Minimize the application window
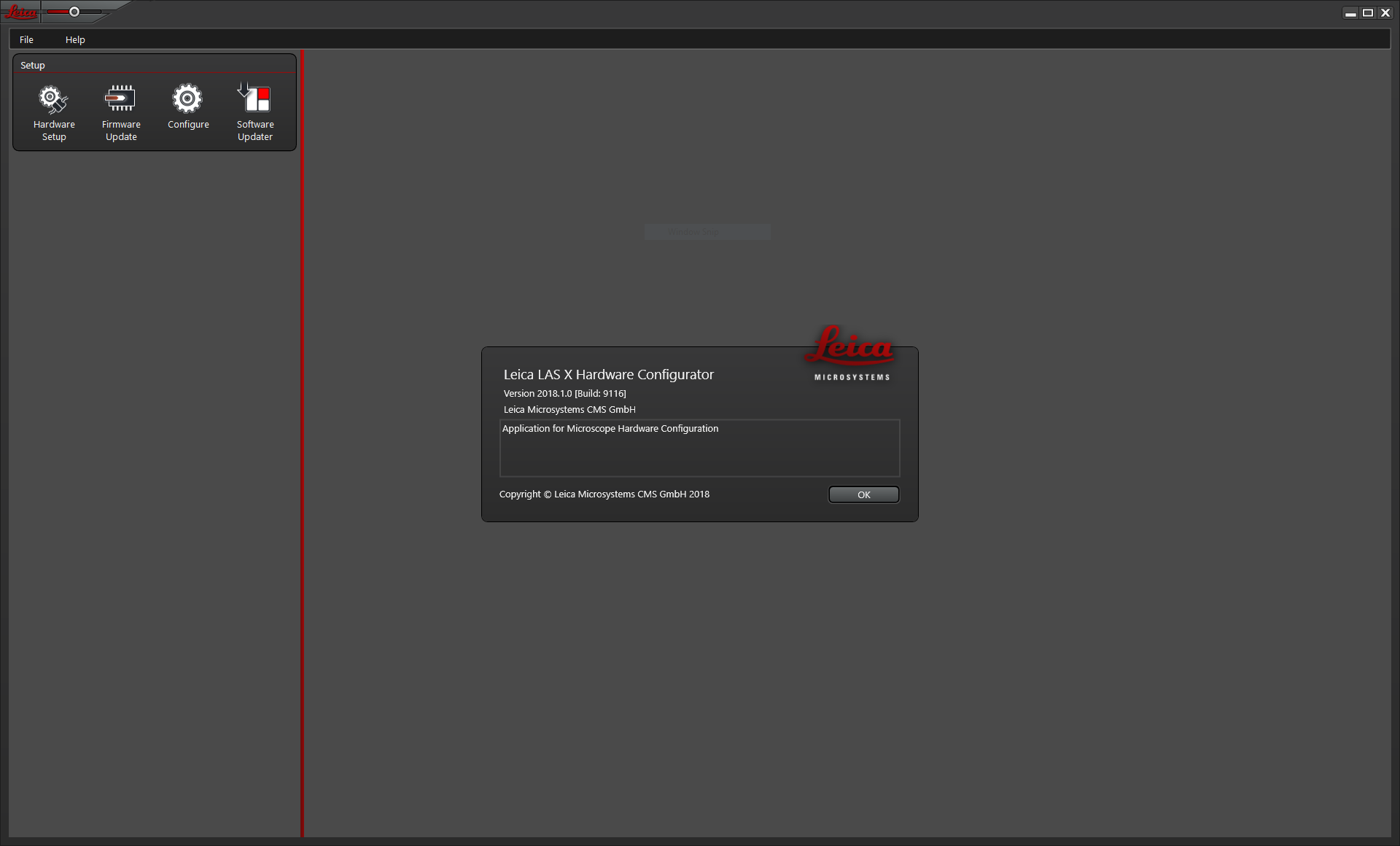 [1350, 12]
